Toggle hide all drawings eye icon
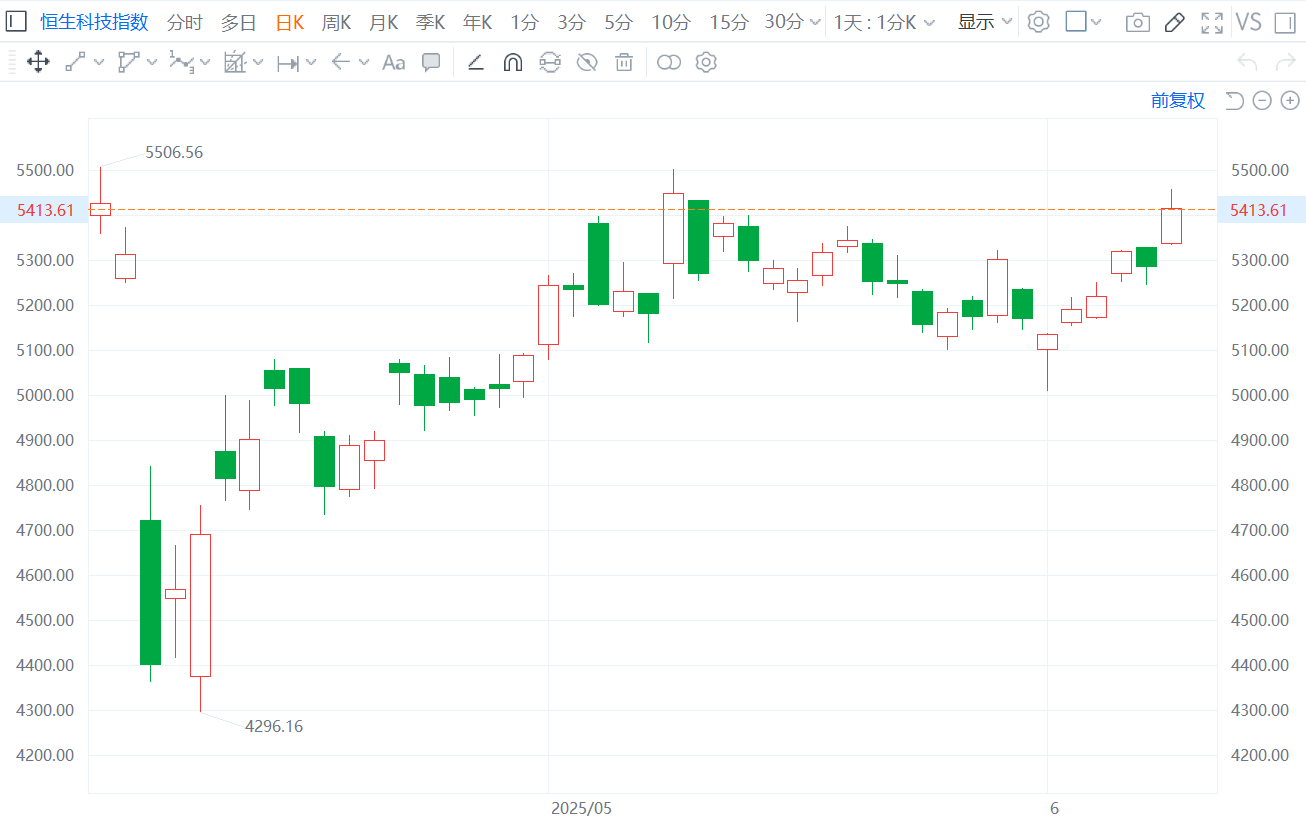Screen dimensions: 1306x834 587,62
